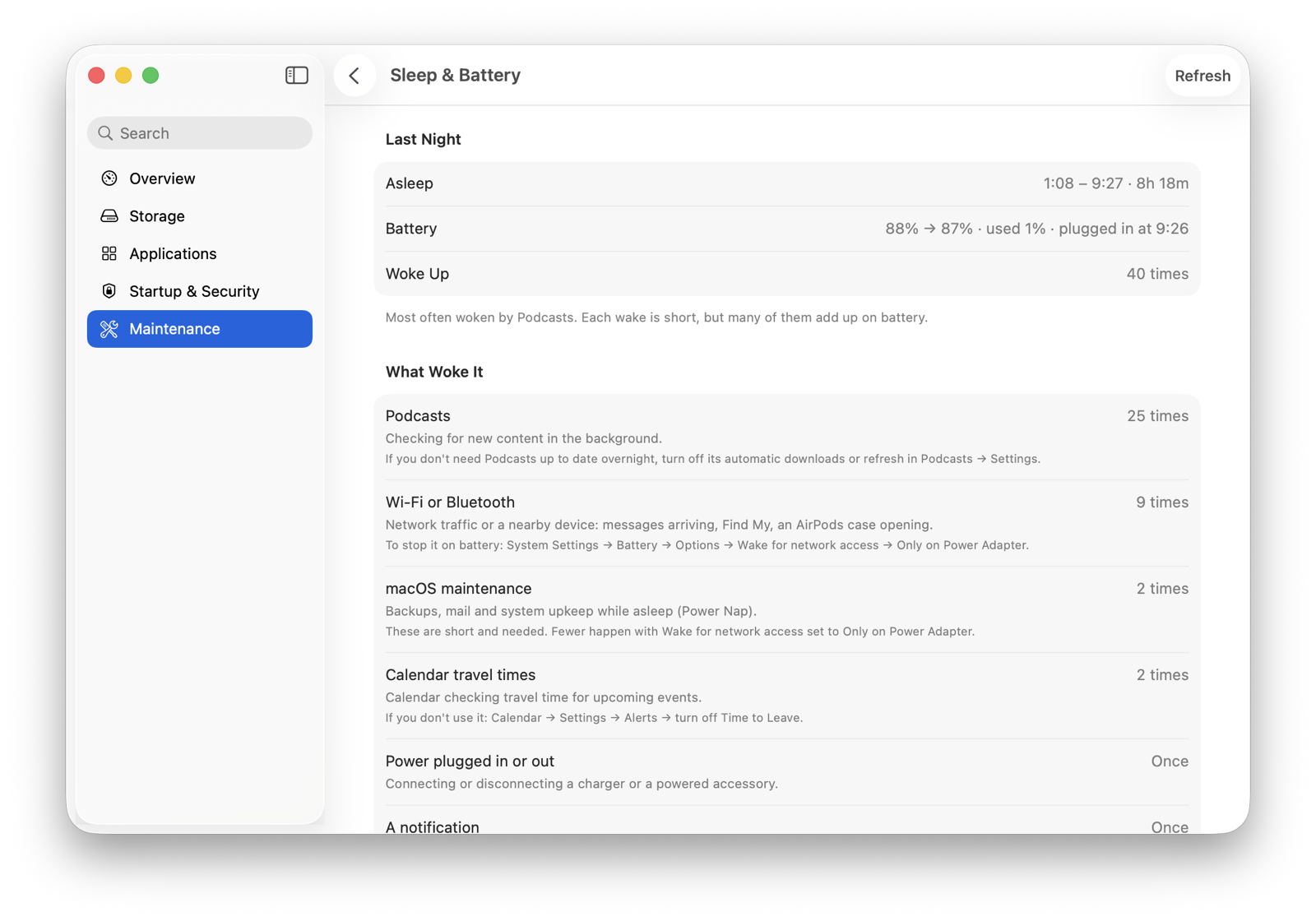
Task: Select the Battery row label
Action: [x=411, y=229]
